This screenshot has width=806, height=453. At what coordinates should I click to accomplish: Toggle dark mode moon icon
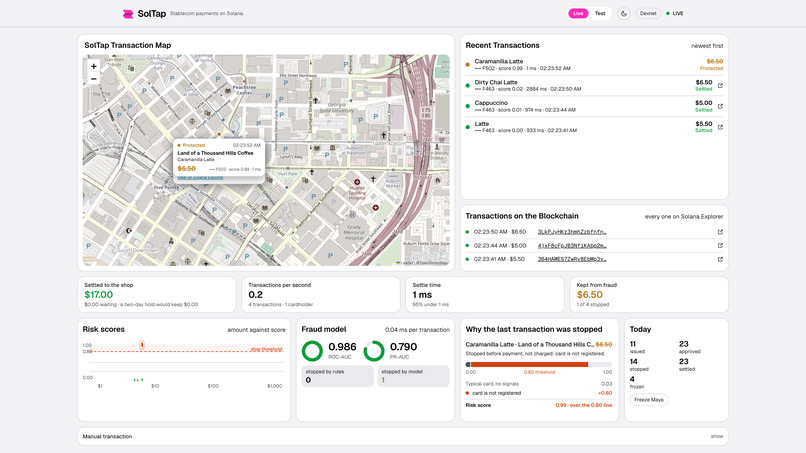tap(624, 14)
